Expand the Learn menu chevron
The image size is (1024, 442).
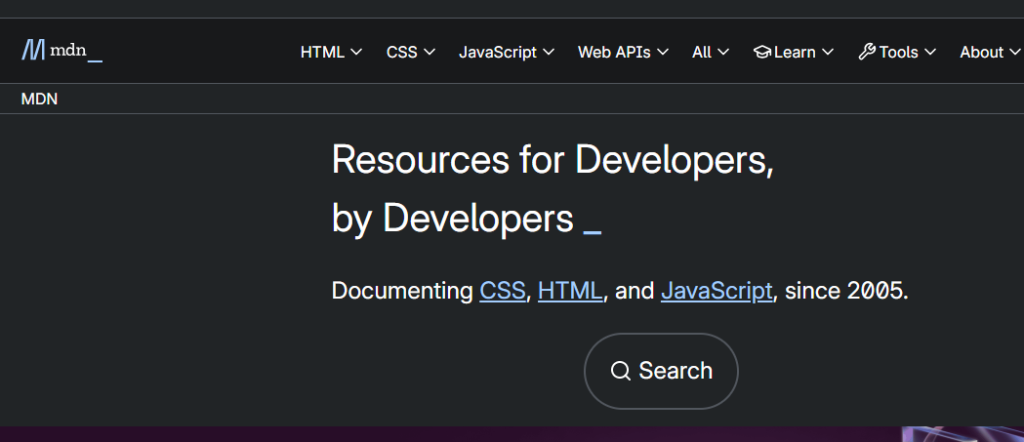(x=827, y=52)
